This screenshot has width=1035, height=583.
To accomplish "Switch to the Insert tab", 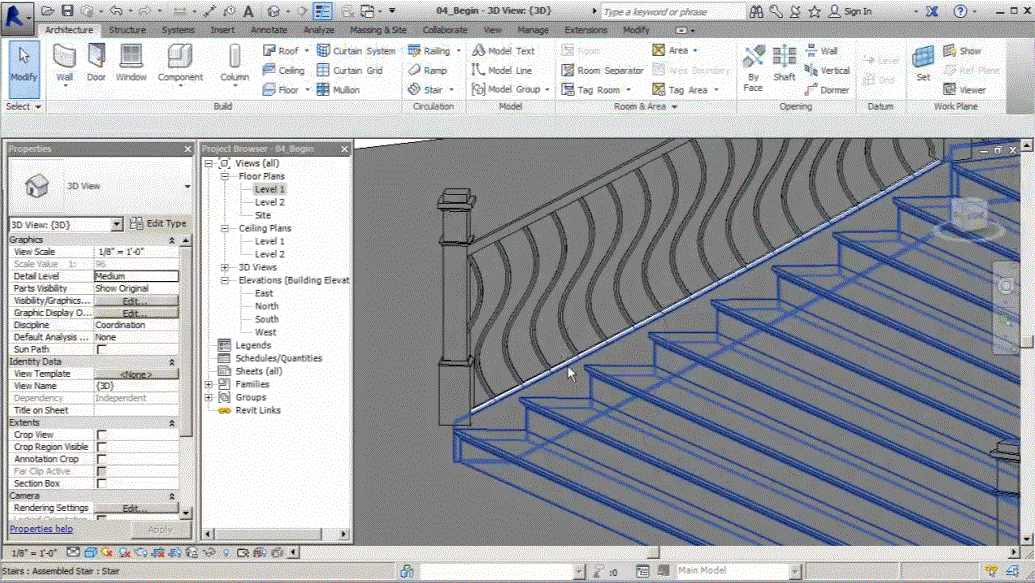I will 222,30.
